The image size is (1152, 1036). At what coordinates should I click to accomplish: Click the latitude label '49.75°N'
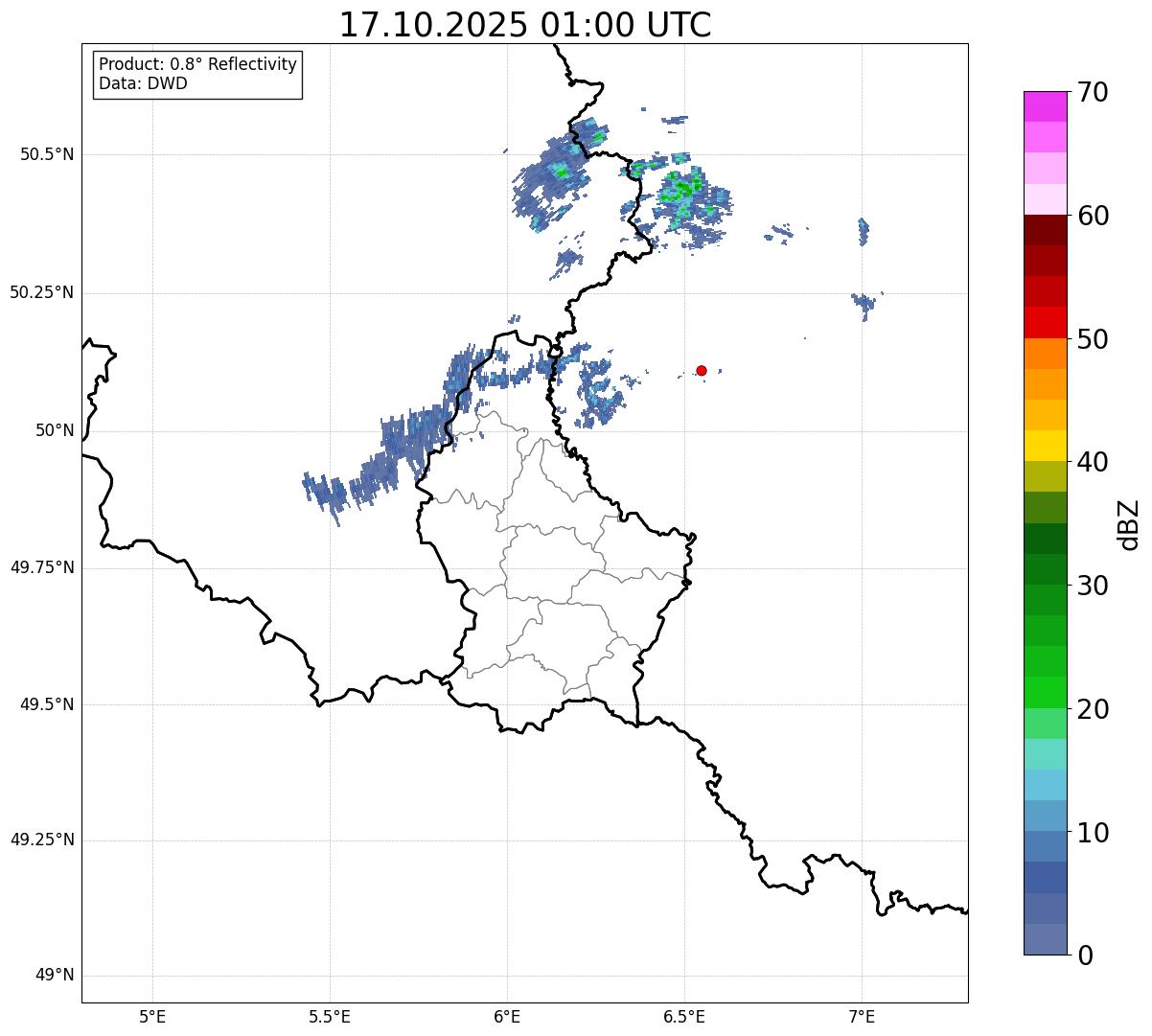coord(42,567)
